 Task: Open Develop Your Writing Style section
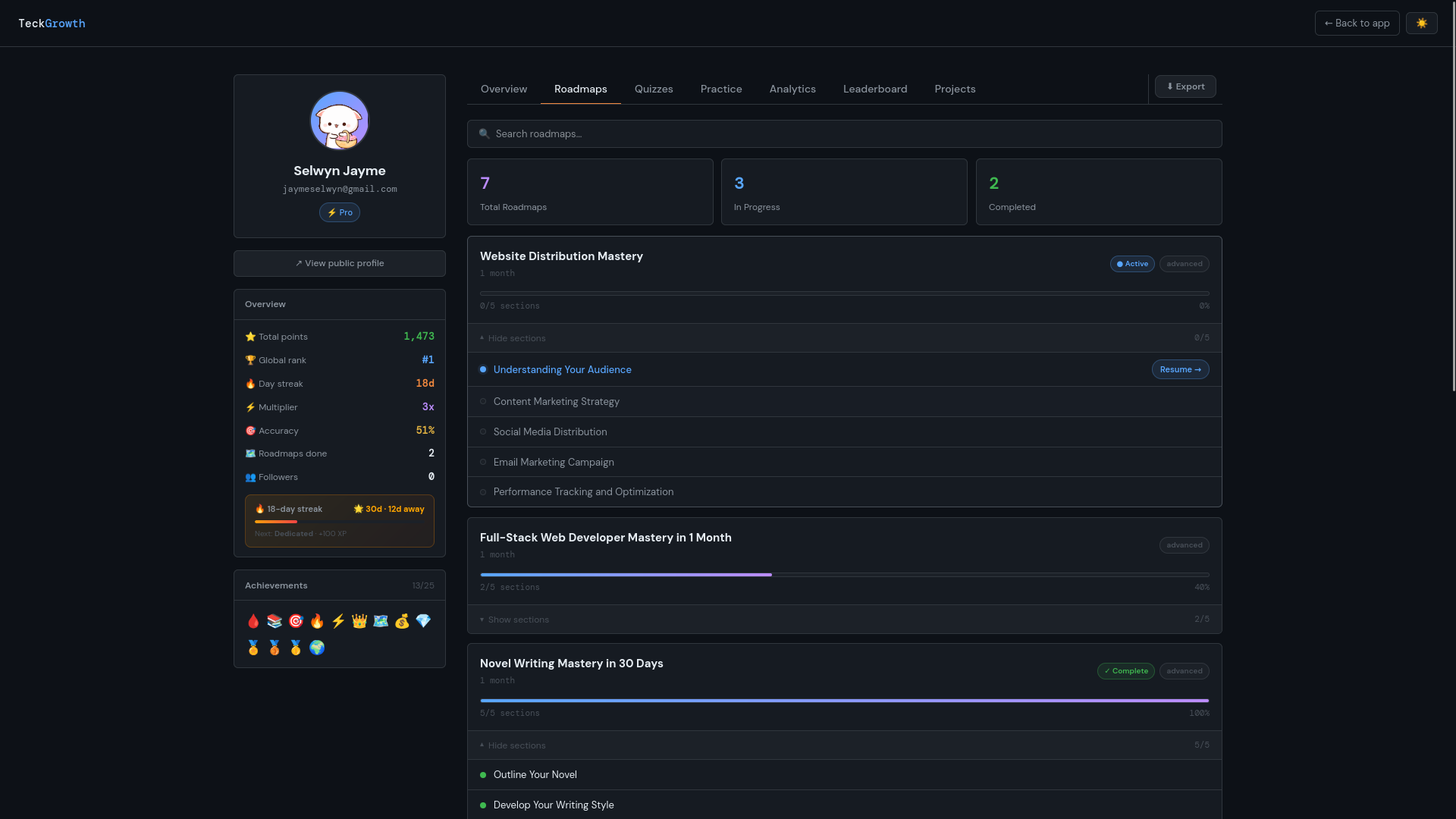(845, 805)
